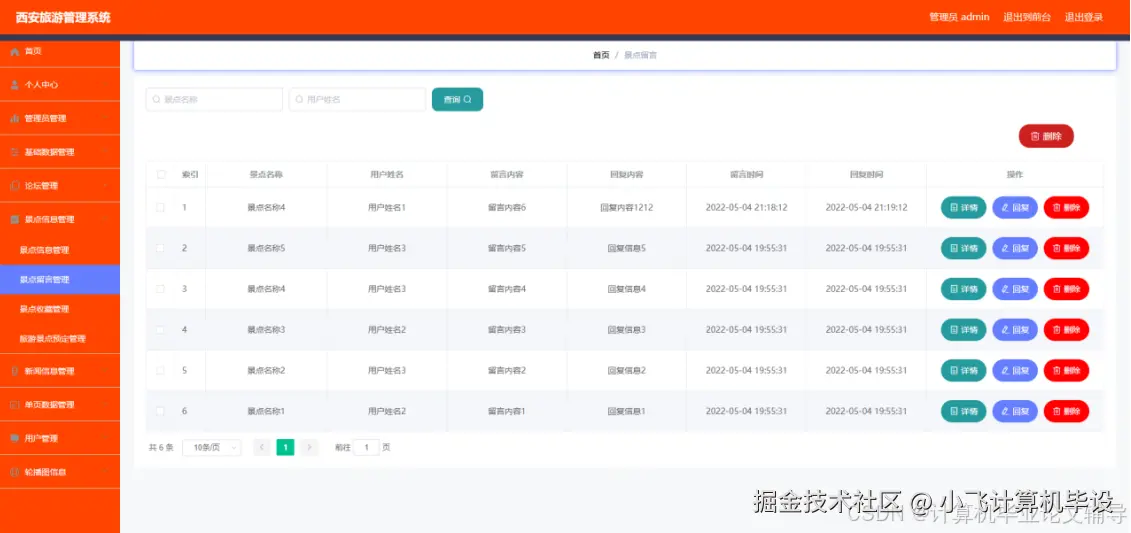1131x533 pixels.
Task: Toggle the select-all checkbox in table header
Action: (x=161, y=175)
